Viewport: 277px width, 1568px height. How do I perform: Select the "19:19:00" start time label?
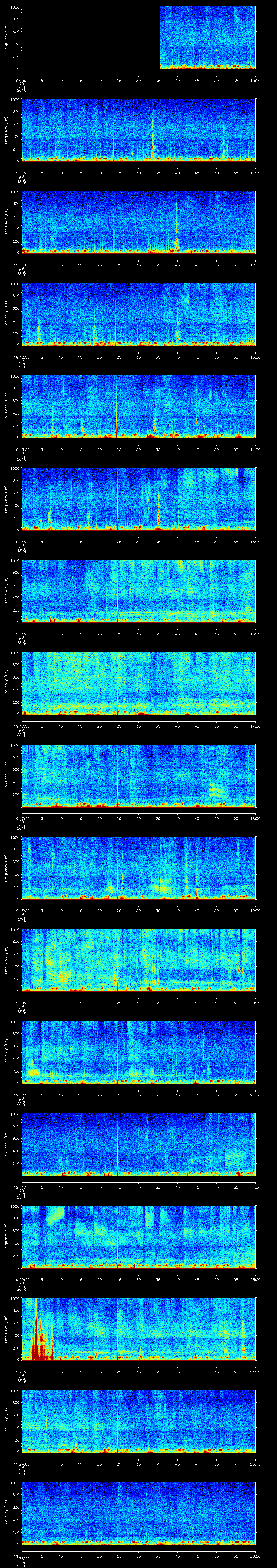21,1003
